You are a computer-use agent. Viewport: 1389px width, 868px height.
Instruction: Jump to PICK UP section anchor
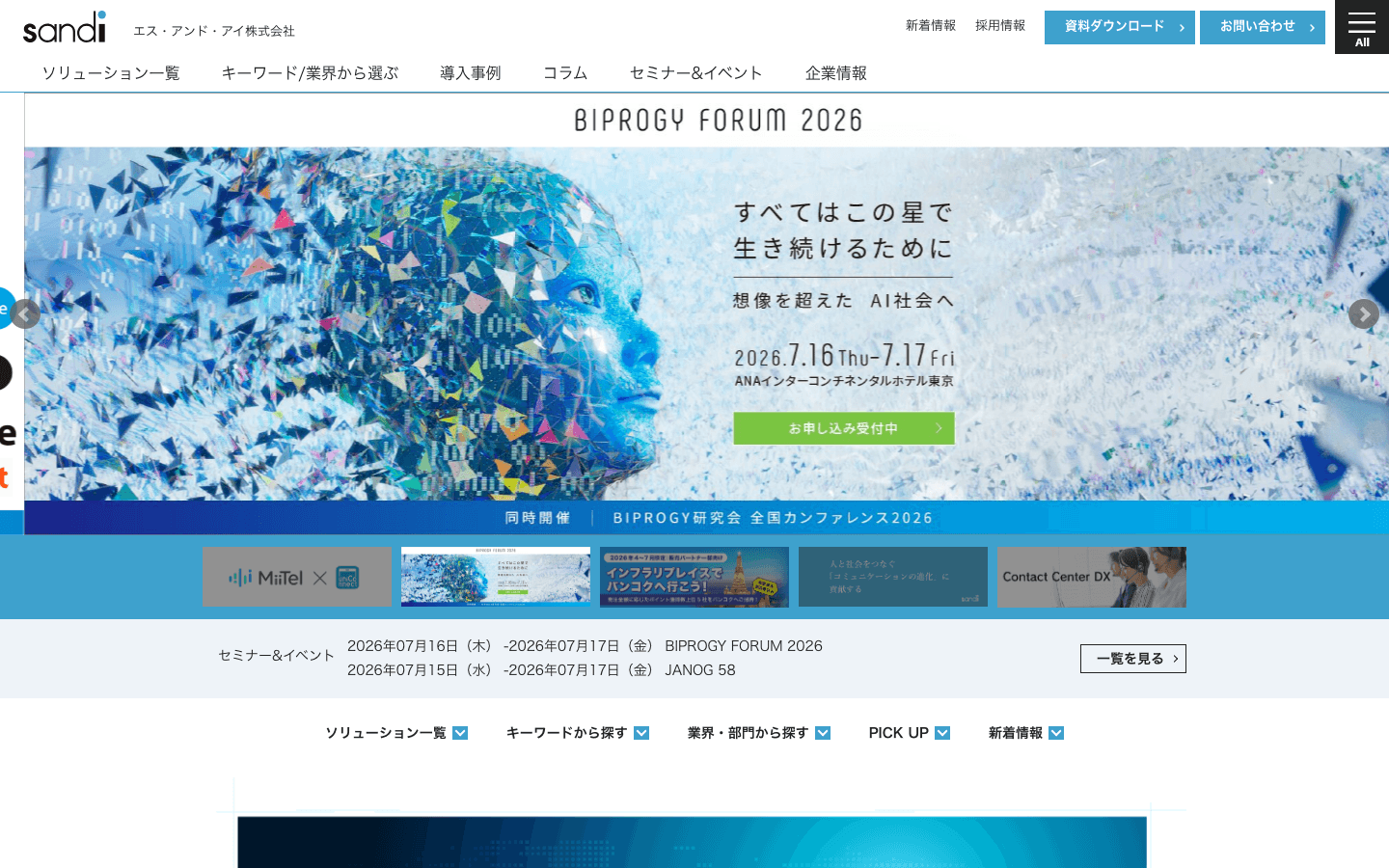(x=910, y=733)
